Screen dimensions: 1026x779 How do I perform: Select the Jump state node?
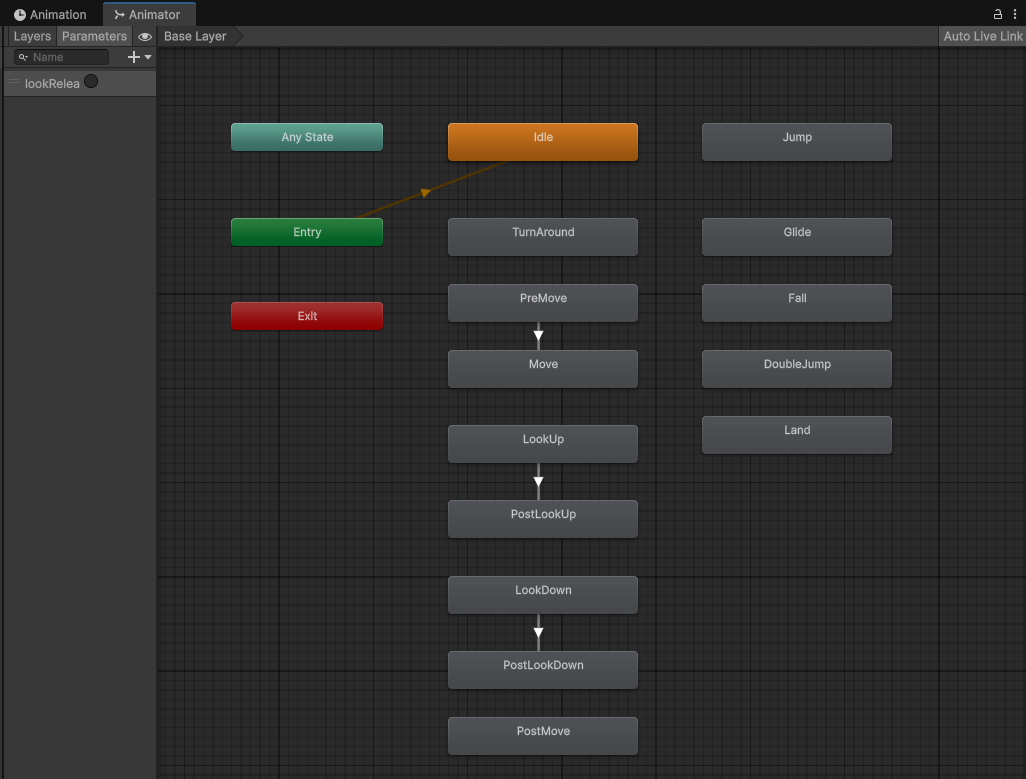[796, 142]
